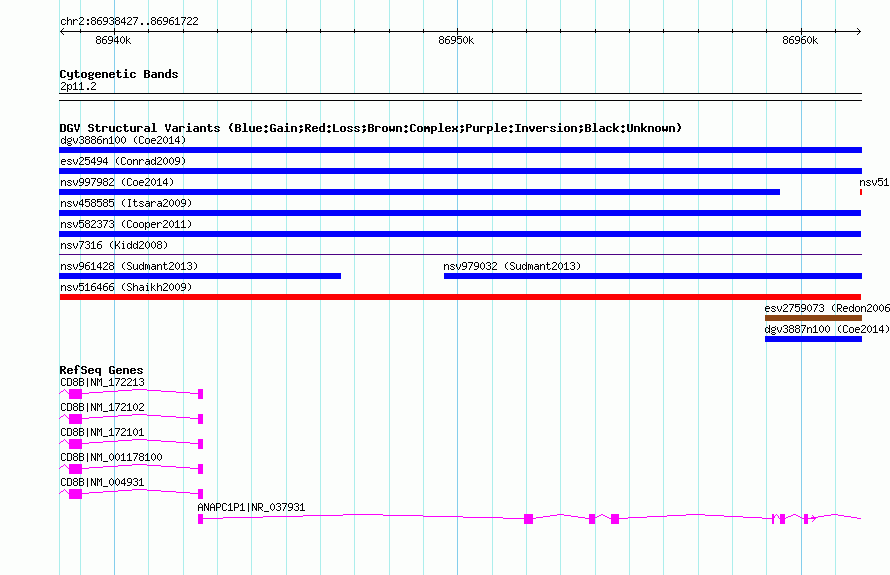The image size is (890, 575).
Task: Open the dgv3887n100 (Coe2014) variant label
Action: coord(827,329)
